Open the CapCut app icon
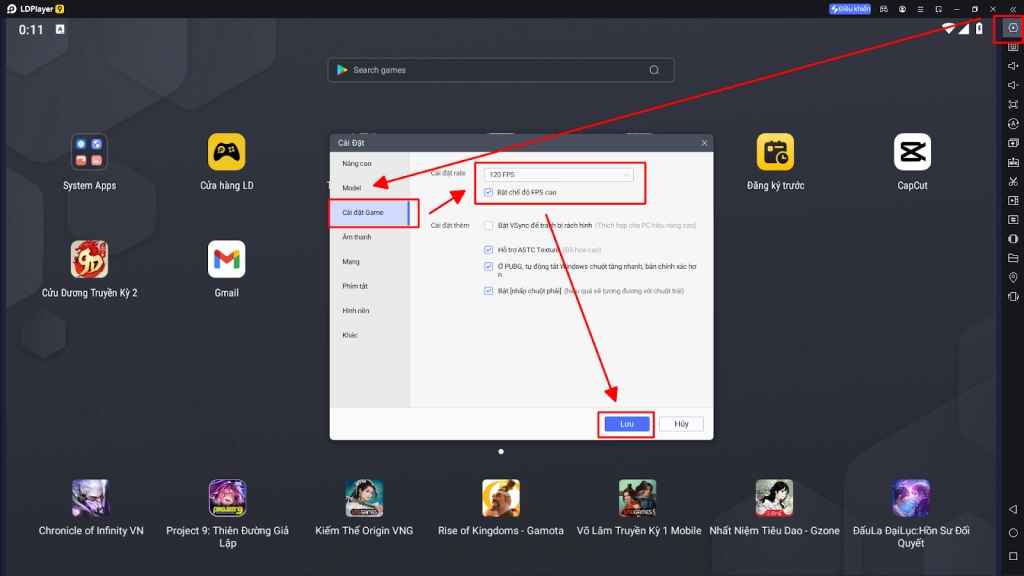 pyautogui.click(x=912, y=153)
